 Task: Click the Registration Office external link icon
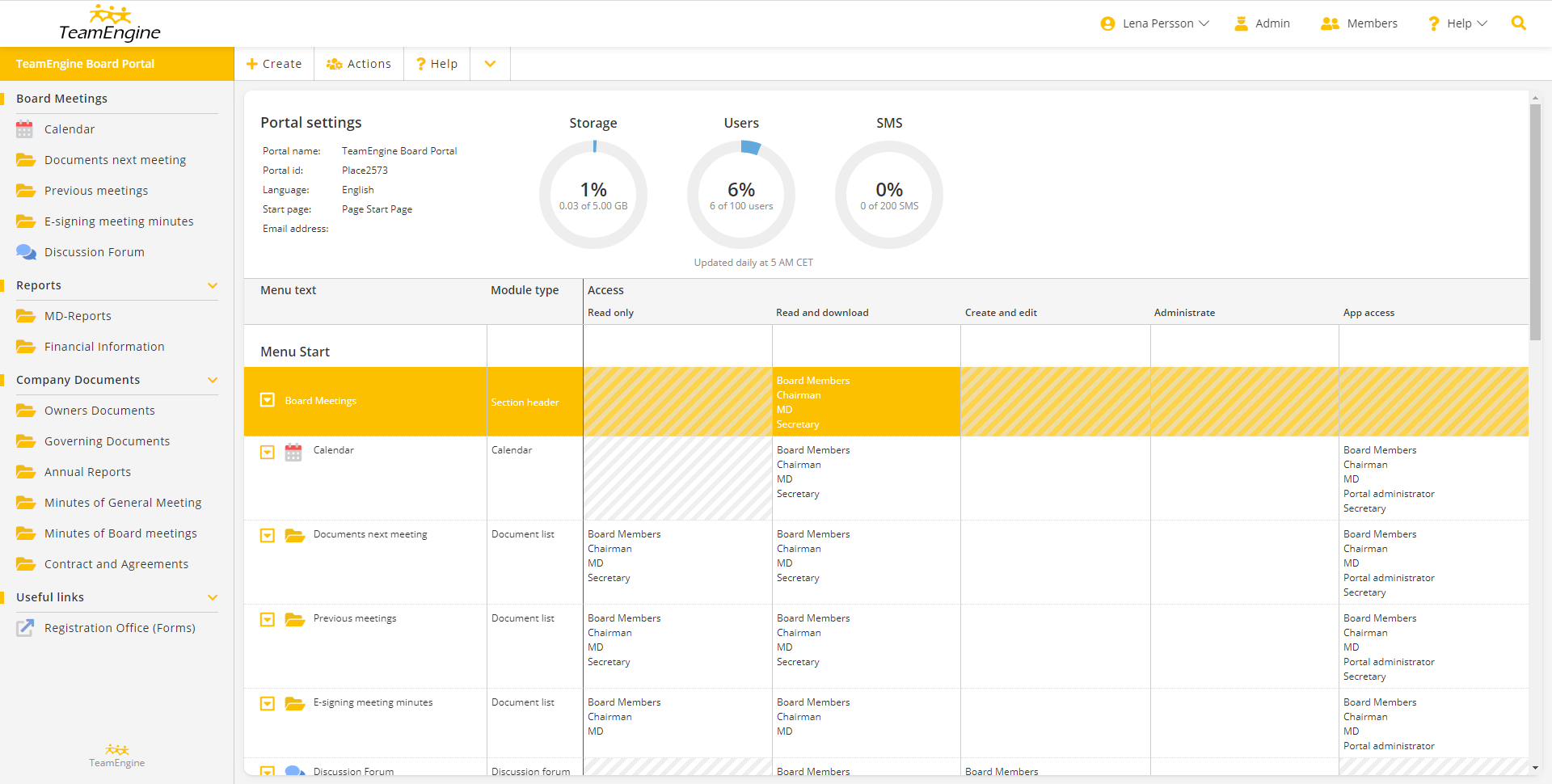[26, 628]
